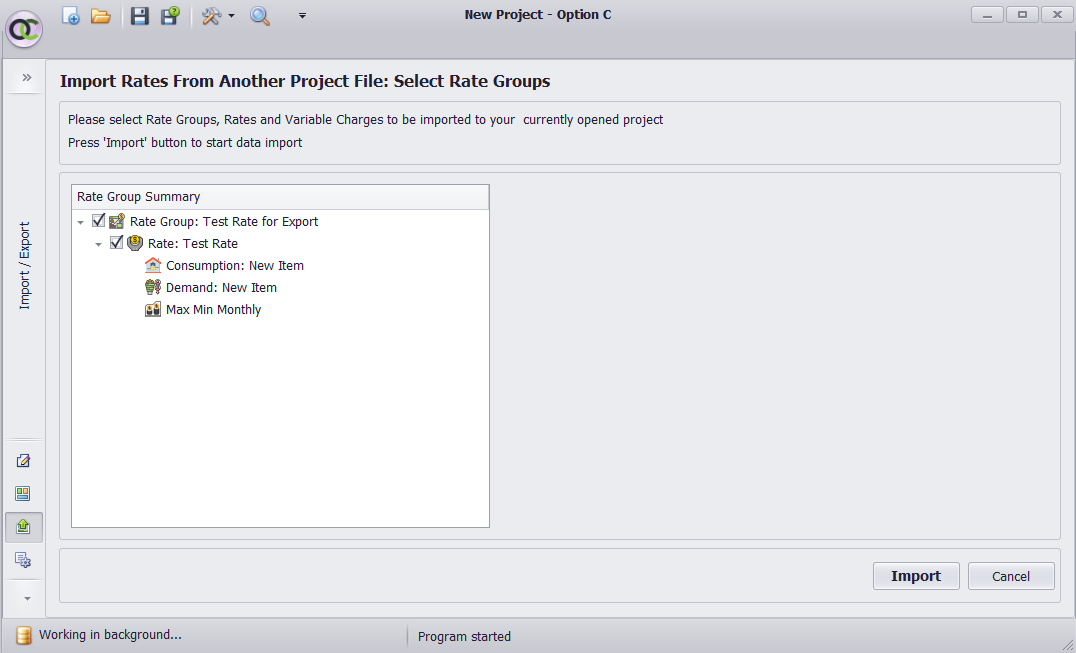
Task: Select the highlighted Import/Export sidebar icon
Action: pos(23,527)
